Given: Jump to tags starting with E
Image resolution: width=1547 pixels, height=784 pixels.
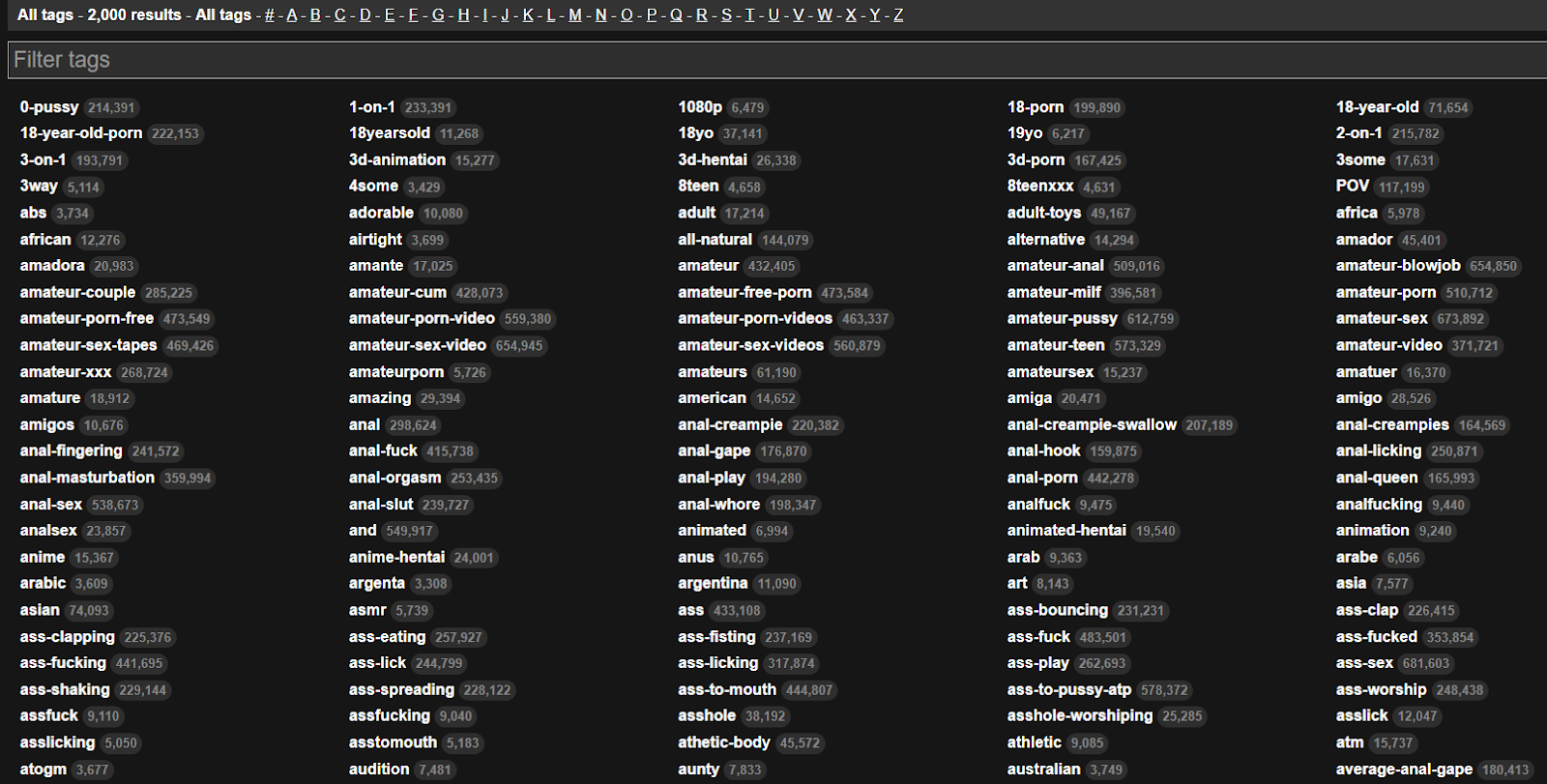Looking at the screenshot, I should [390, 15].
